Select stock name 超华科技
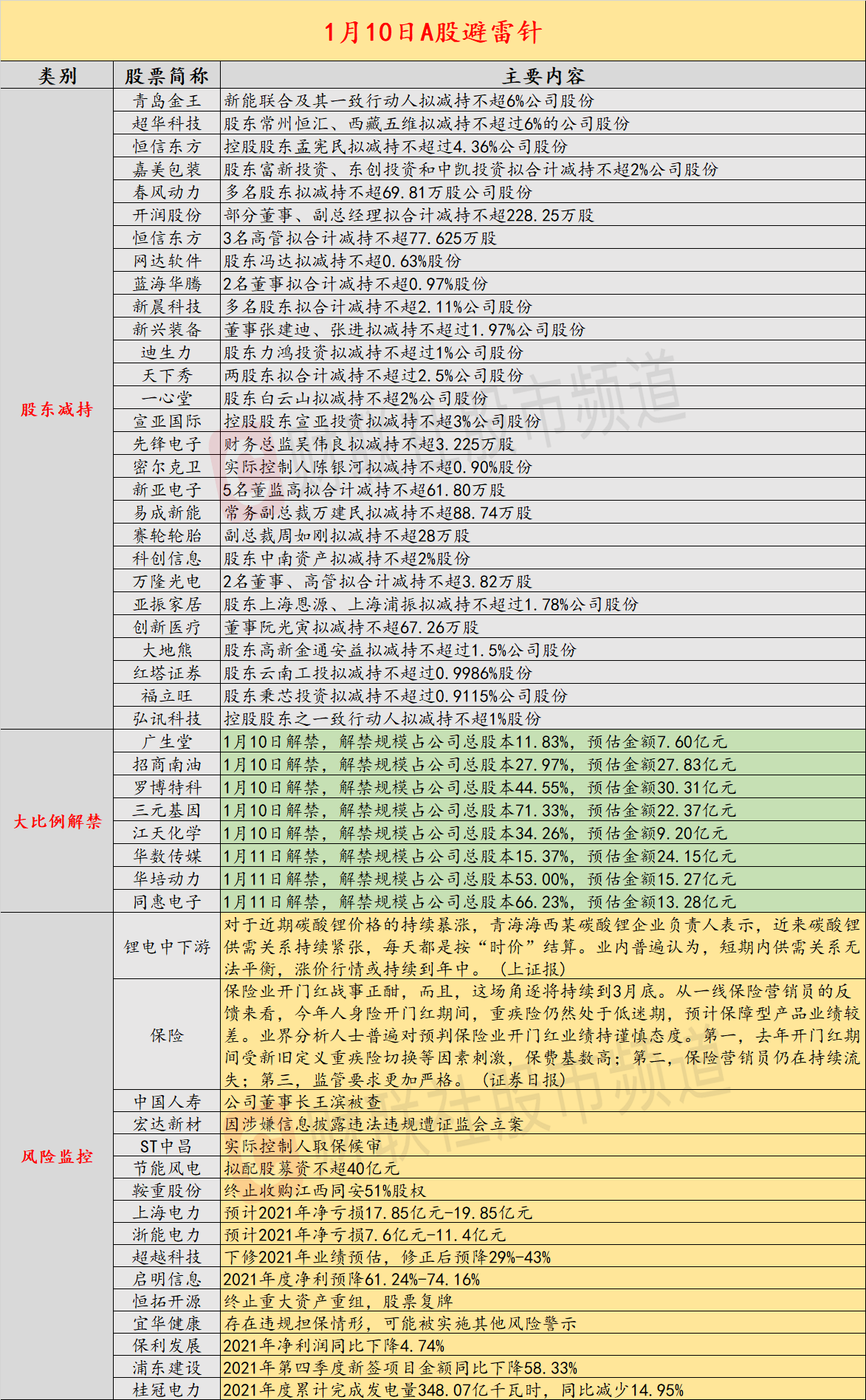 167,123
